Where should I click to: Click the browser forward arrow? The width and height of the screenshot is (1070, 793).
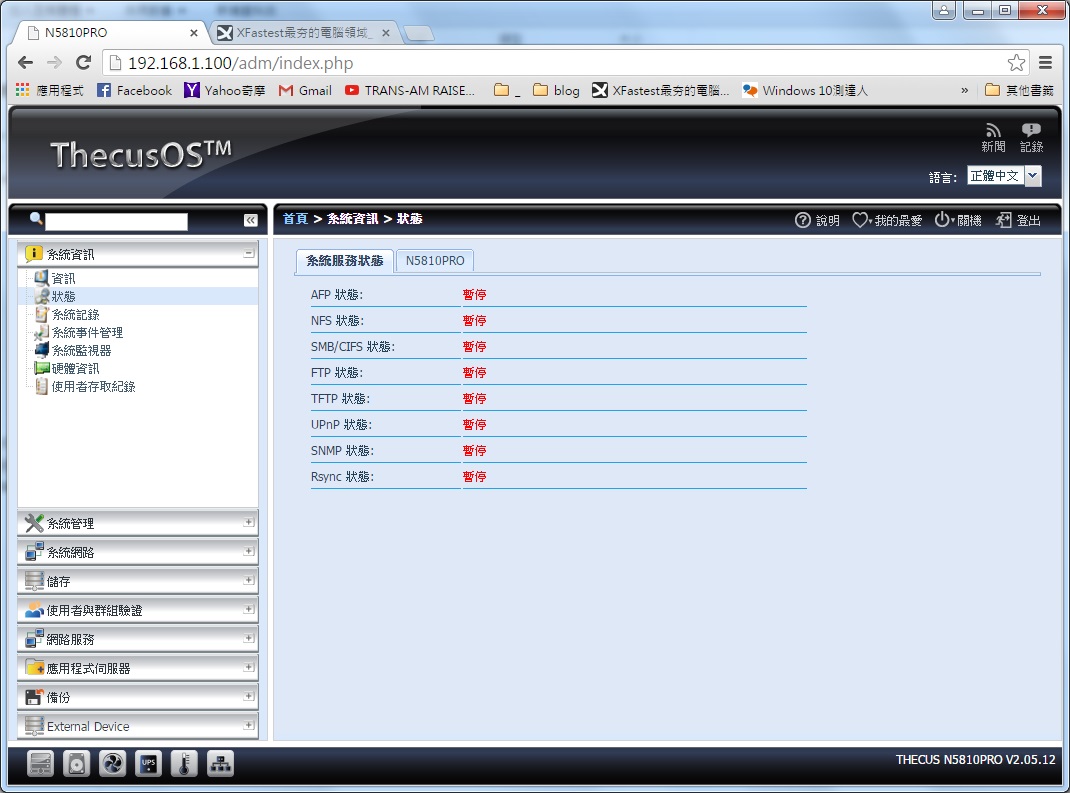coord(55,63)
